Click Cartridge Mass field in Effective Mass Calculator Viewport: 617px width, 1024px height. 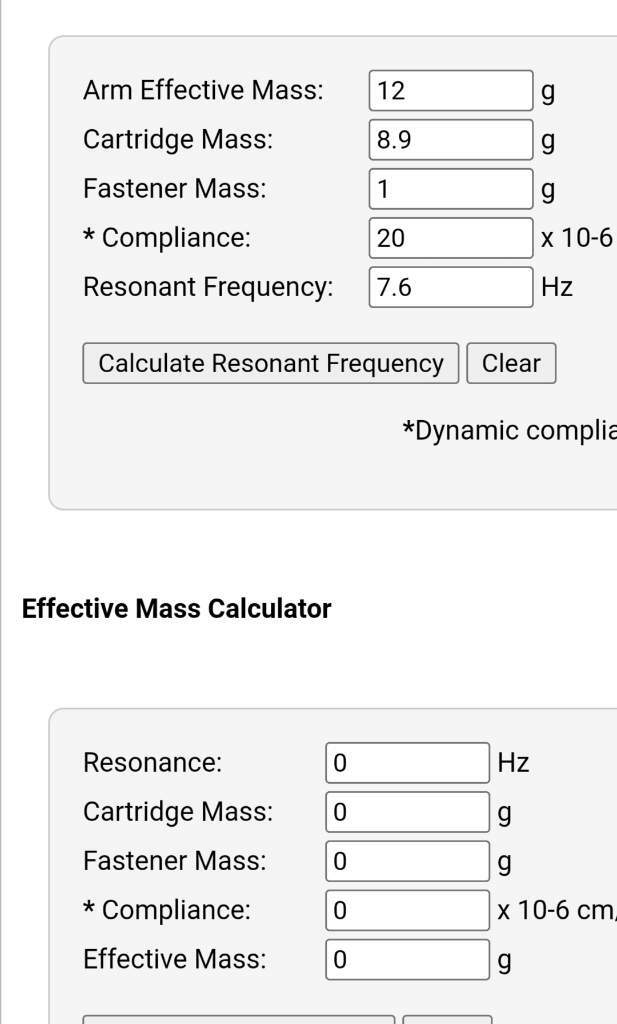[407, 812]
